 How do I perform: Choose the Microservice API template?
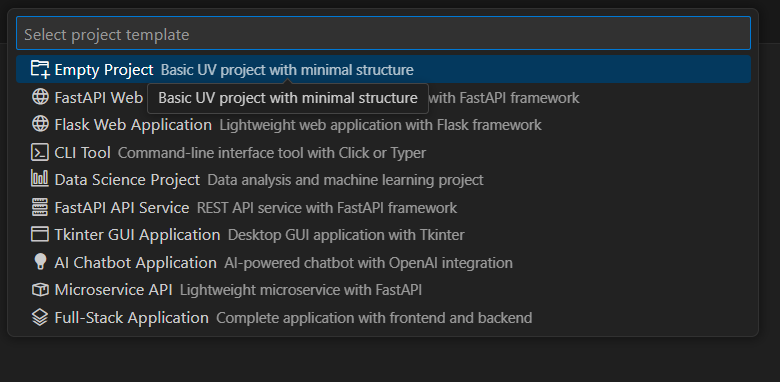click(383, 289)
